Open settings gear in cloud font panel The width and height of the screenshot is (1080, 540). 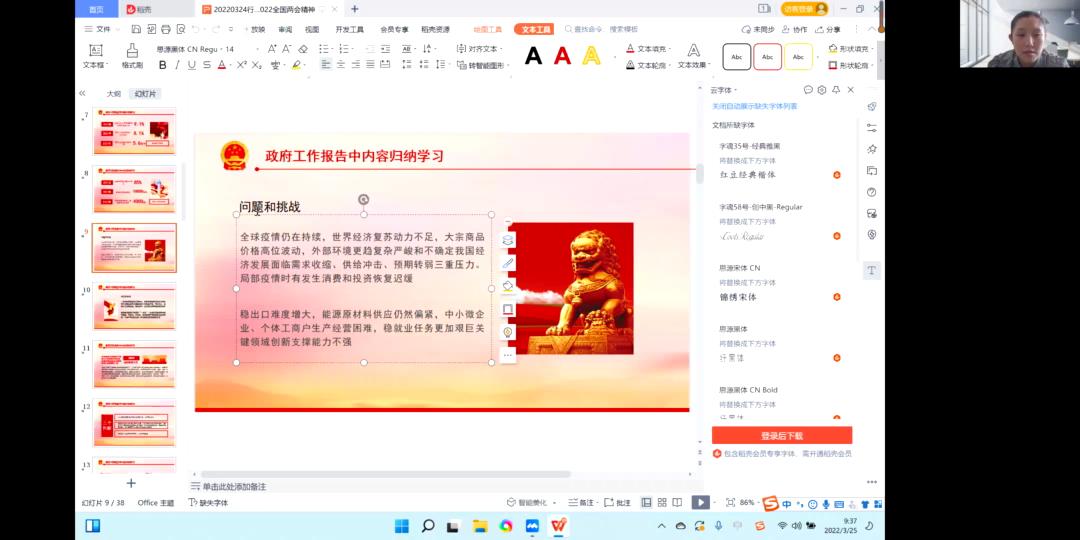point(821,90)
